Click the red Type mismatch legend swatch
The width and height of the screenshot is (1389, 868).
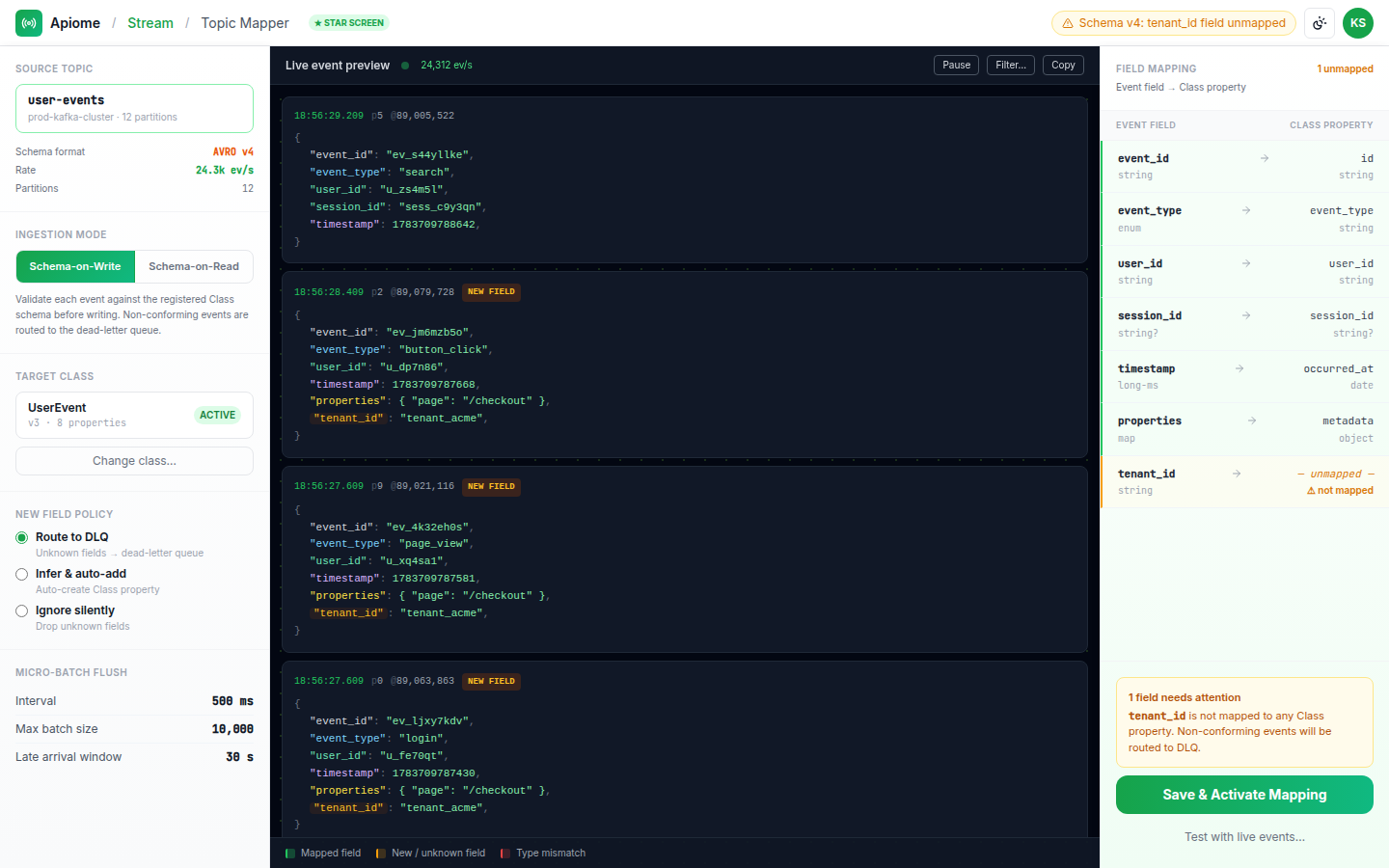[505, 854]
